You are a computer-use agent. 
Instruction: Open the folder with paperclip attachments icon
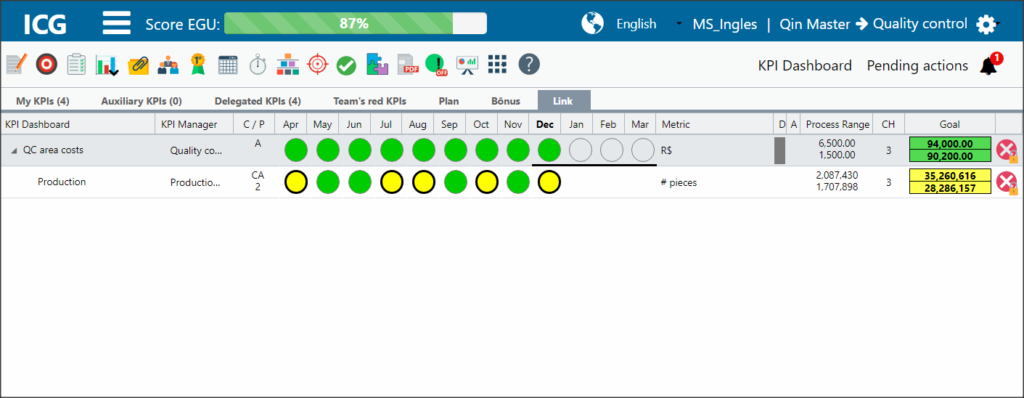tap(138, 65)
